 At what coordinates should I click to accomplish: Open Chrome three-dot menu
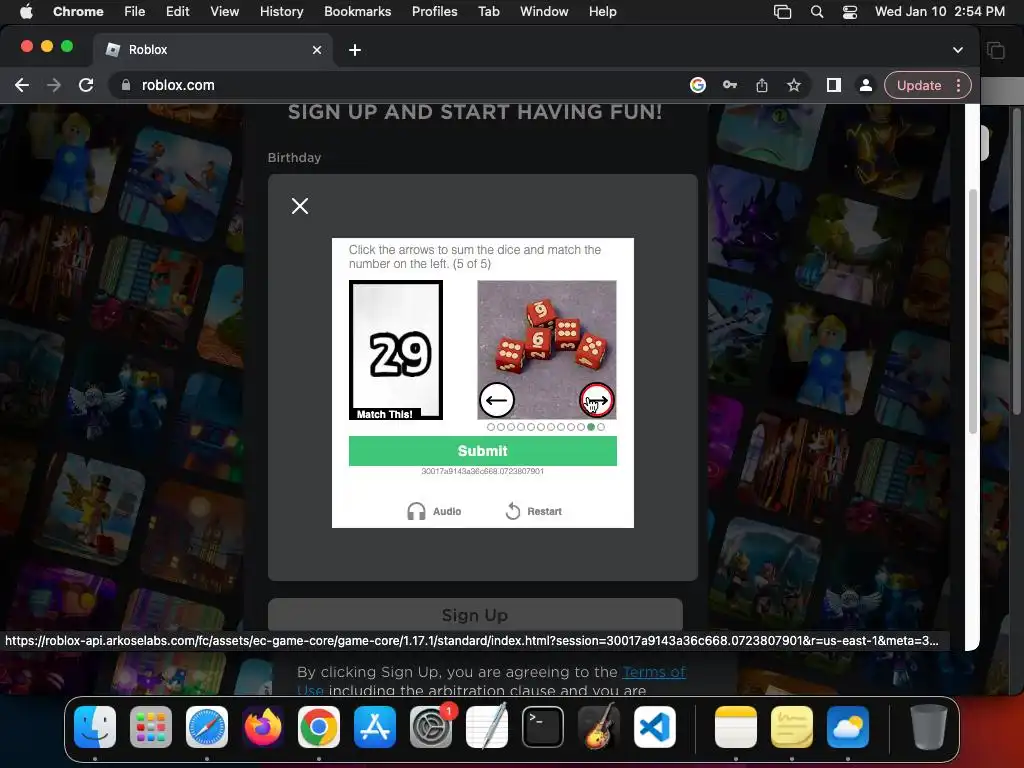coord(958,86)
